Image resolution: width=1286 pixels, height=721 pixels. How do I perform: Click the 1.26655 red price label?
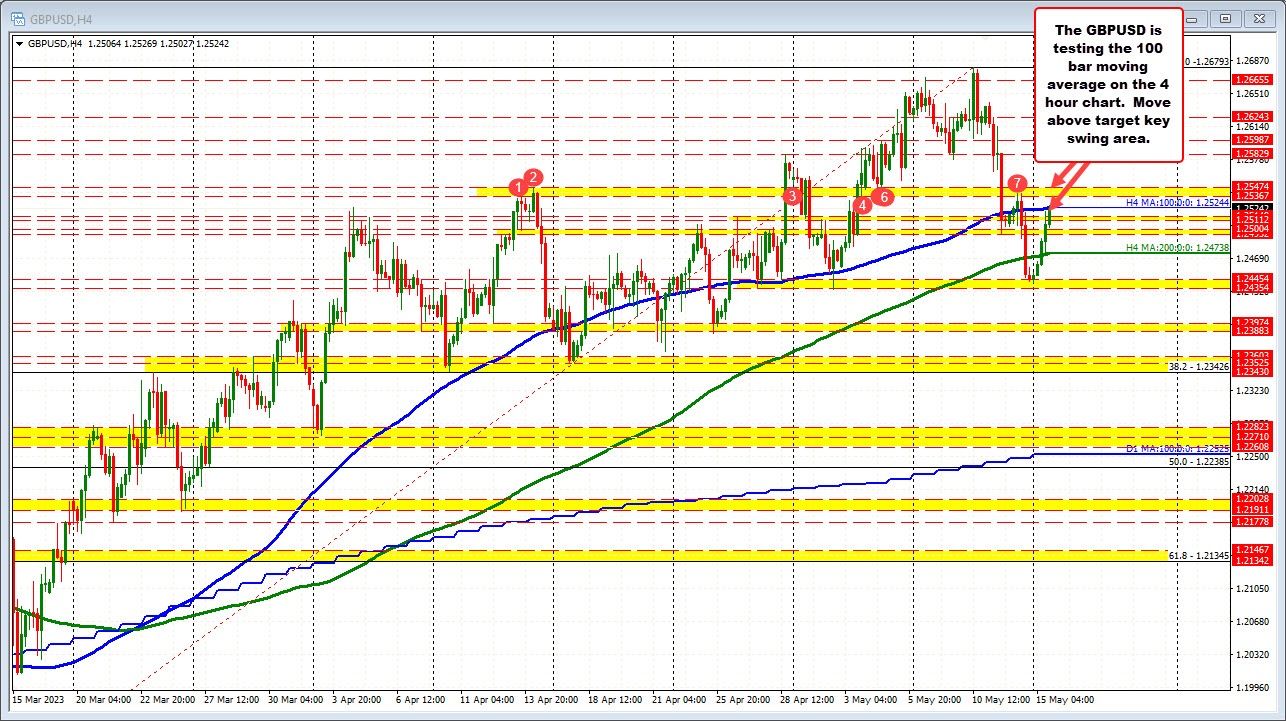(1252, 79)
